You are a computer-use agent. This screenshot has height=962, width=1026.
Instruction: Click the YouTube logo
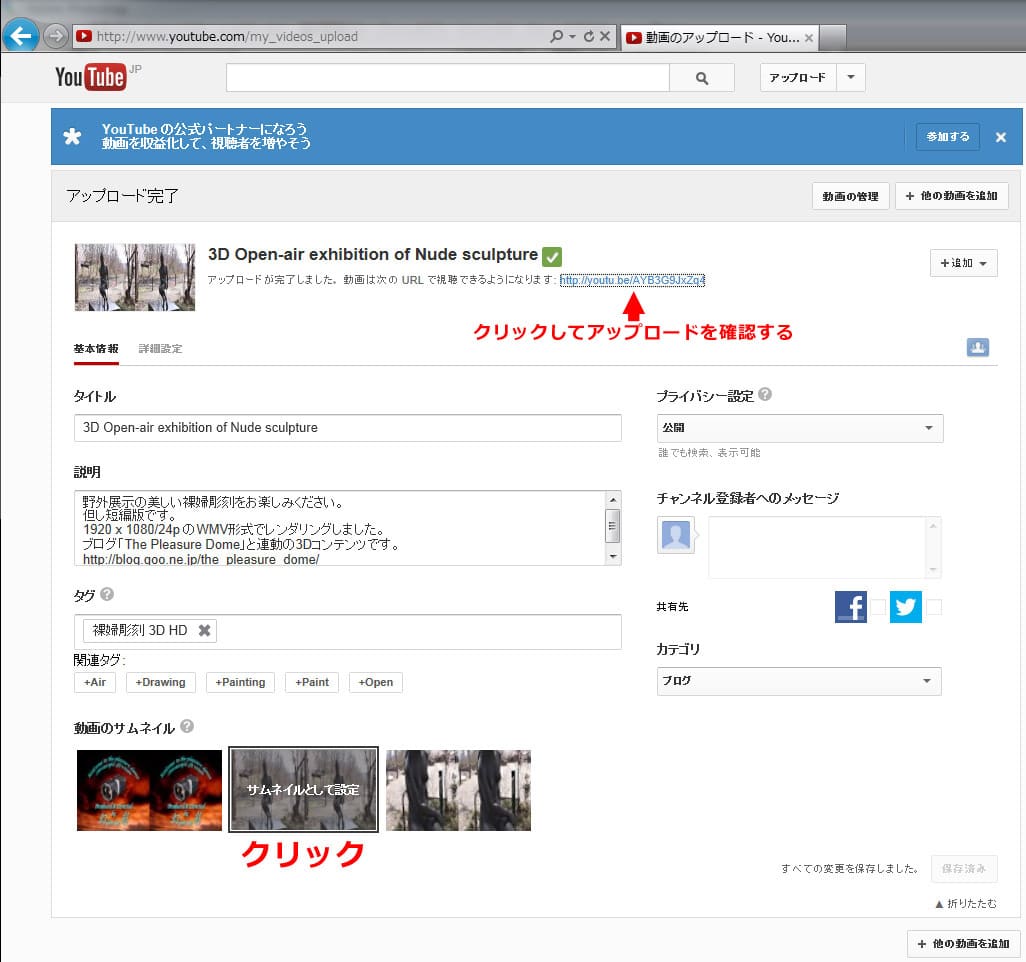tap(91, 77)
